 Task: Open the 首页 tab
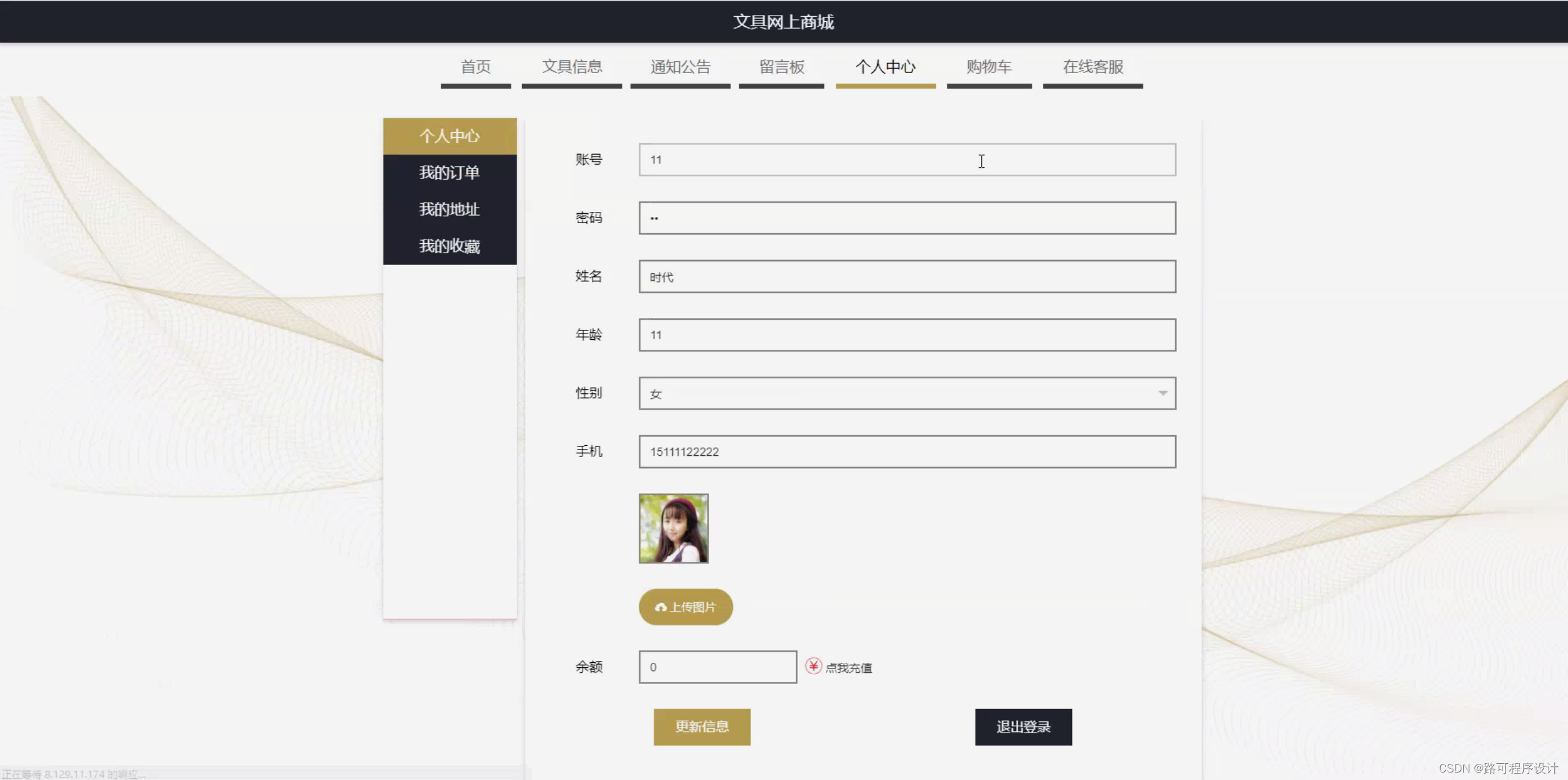pyautogui.click(x=475, y=67)
